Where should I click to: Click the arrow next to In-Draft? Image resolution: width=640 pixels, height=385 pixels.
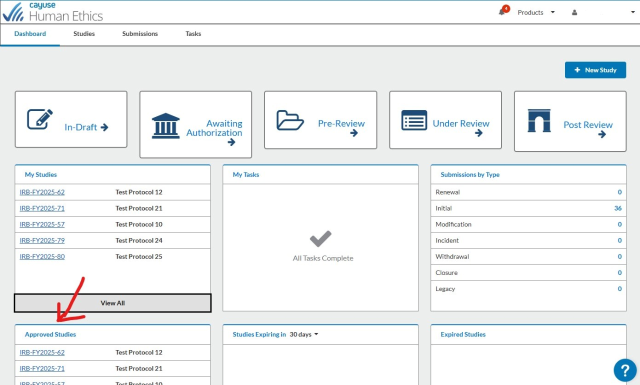[x=104, y=127]
